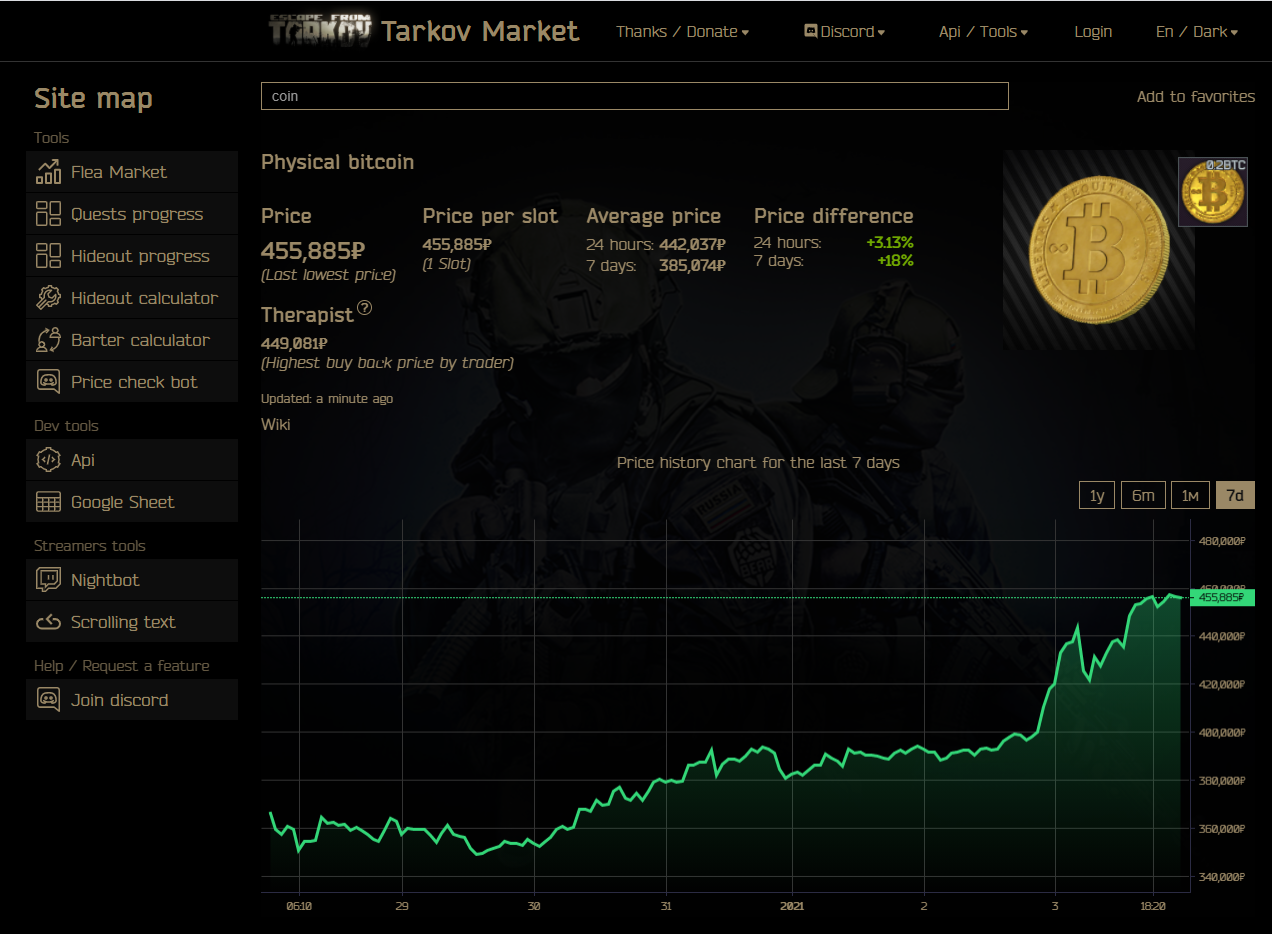Click the Join discord icon

click(48, 700)
